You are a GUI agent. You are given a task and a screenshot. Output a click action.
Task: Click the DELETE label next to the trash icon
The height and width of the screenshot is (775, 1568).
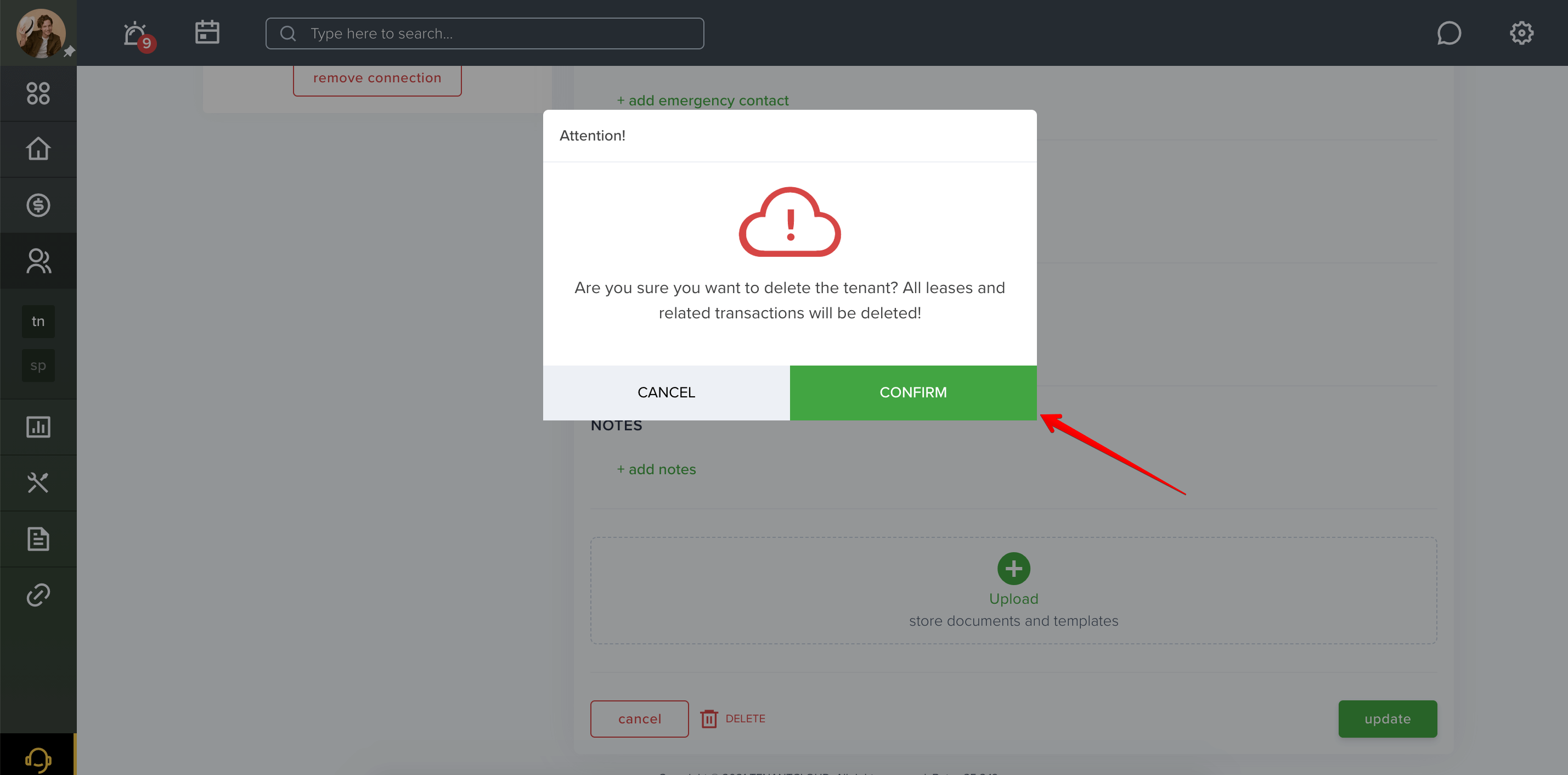click(x=745, y=719)
